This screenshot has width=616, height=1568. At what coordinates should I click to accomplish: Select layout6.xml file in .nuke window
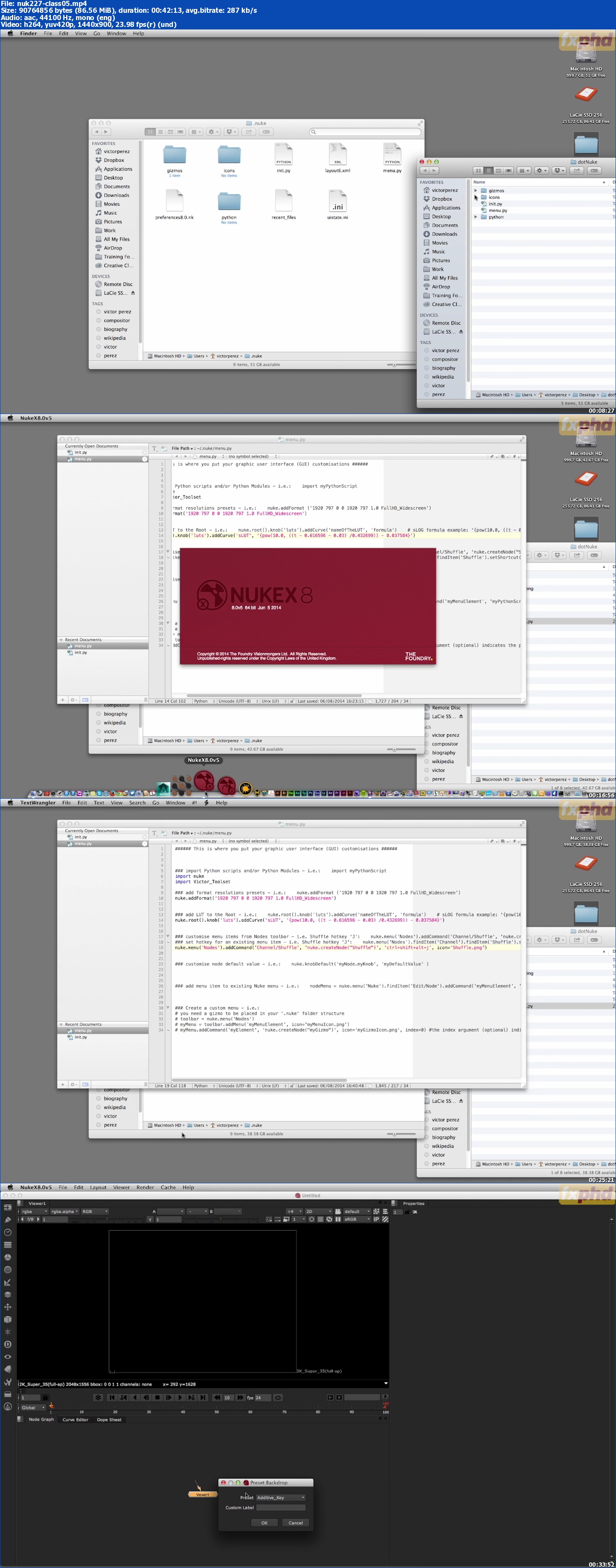(x=337, y=158)
